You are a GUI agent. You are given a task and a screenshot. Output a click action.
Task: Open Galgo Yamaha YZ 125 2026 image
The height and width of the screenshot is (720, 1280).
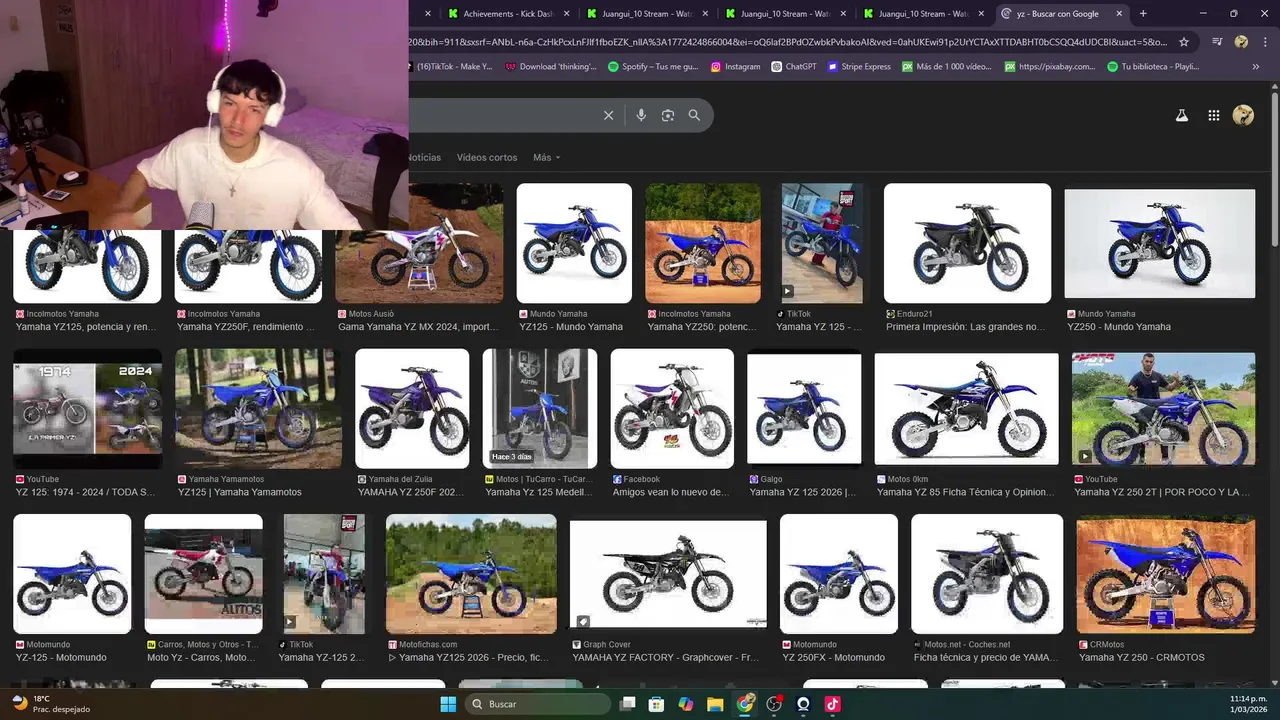[804, 409]
